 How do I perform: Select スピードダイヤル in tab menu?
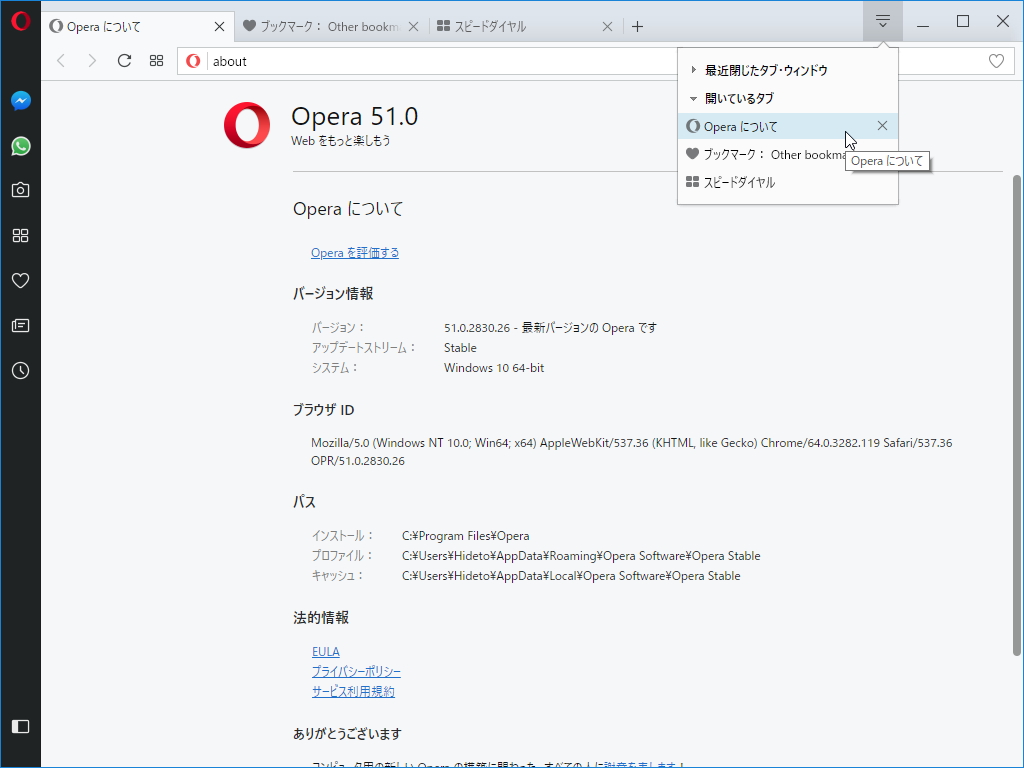pyautogui.click(x=788, y=182)
